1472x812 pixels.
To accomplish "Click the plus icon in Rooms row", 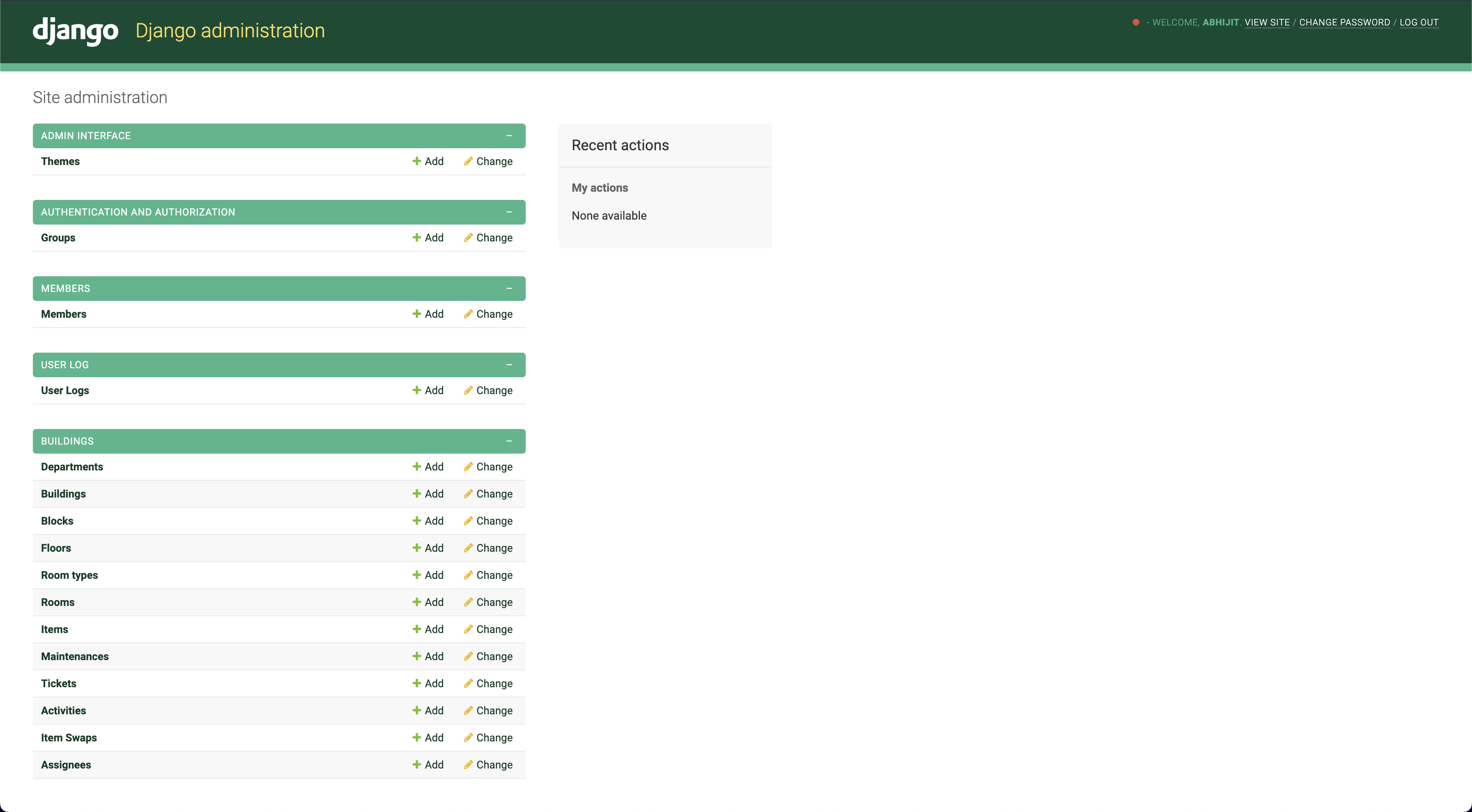I will coord(416,602).
